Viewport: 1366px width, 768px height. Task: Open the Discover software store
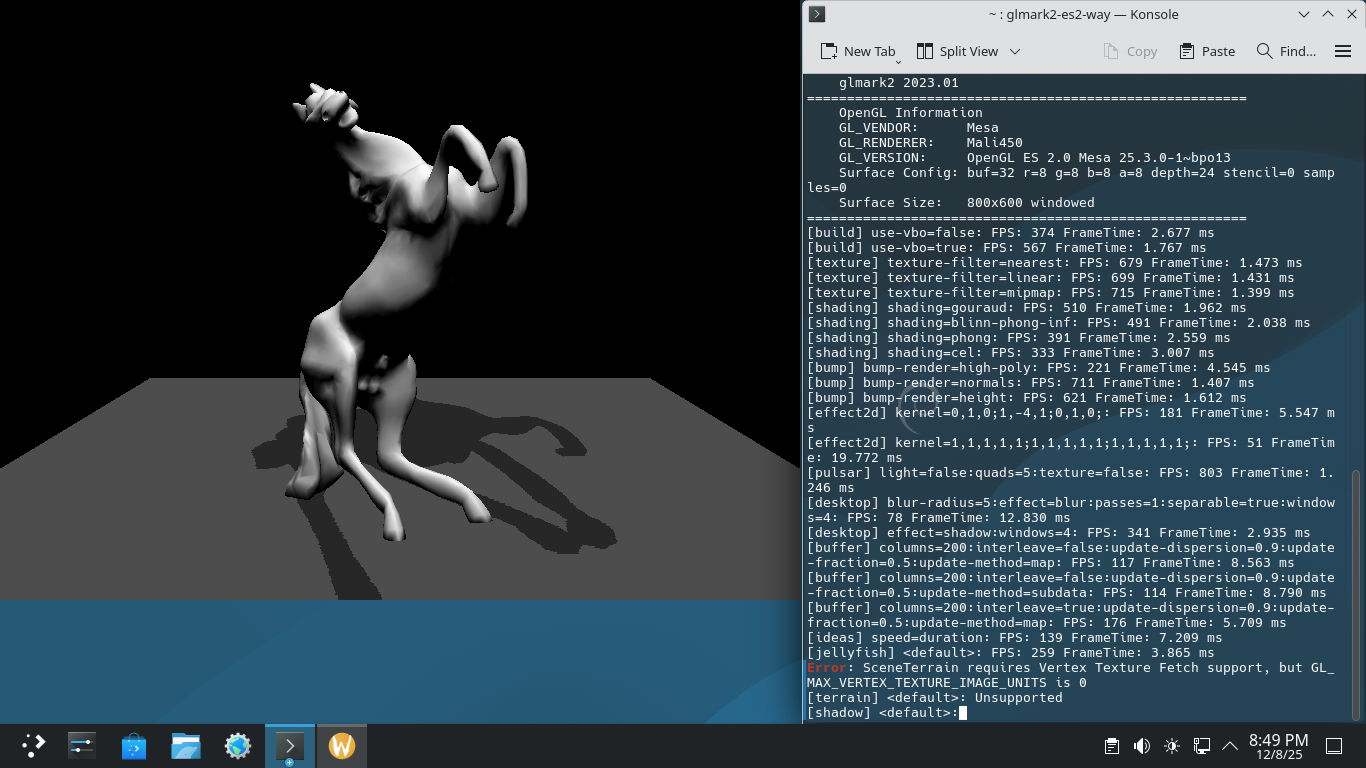[134, 746]
